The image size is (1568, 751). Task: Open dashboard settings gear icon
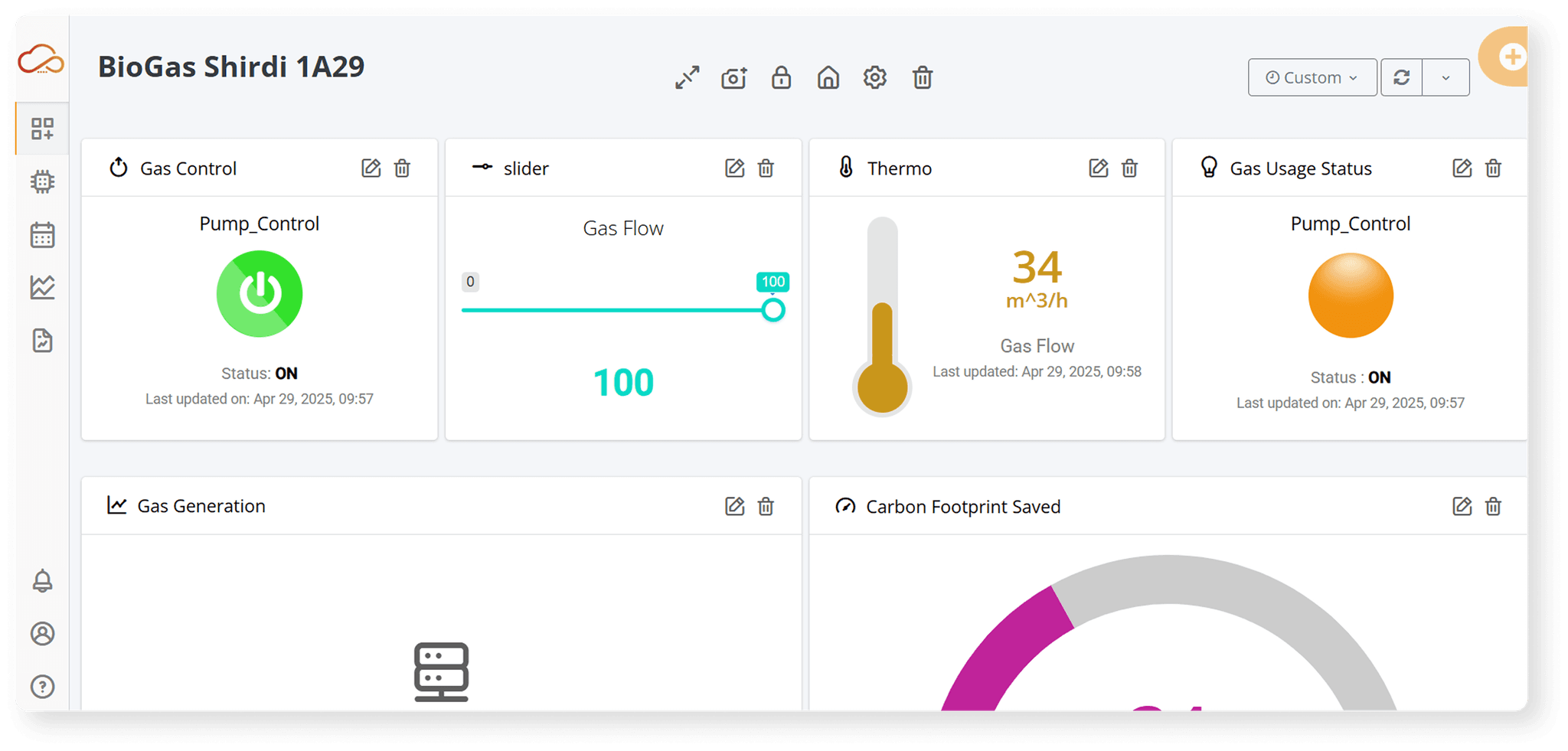pyautogui.click(x=875, y=77)
